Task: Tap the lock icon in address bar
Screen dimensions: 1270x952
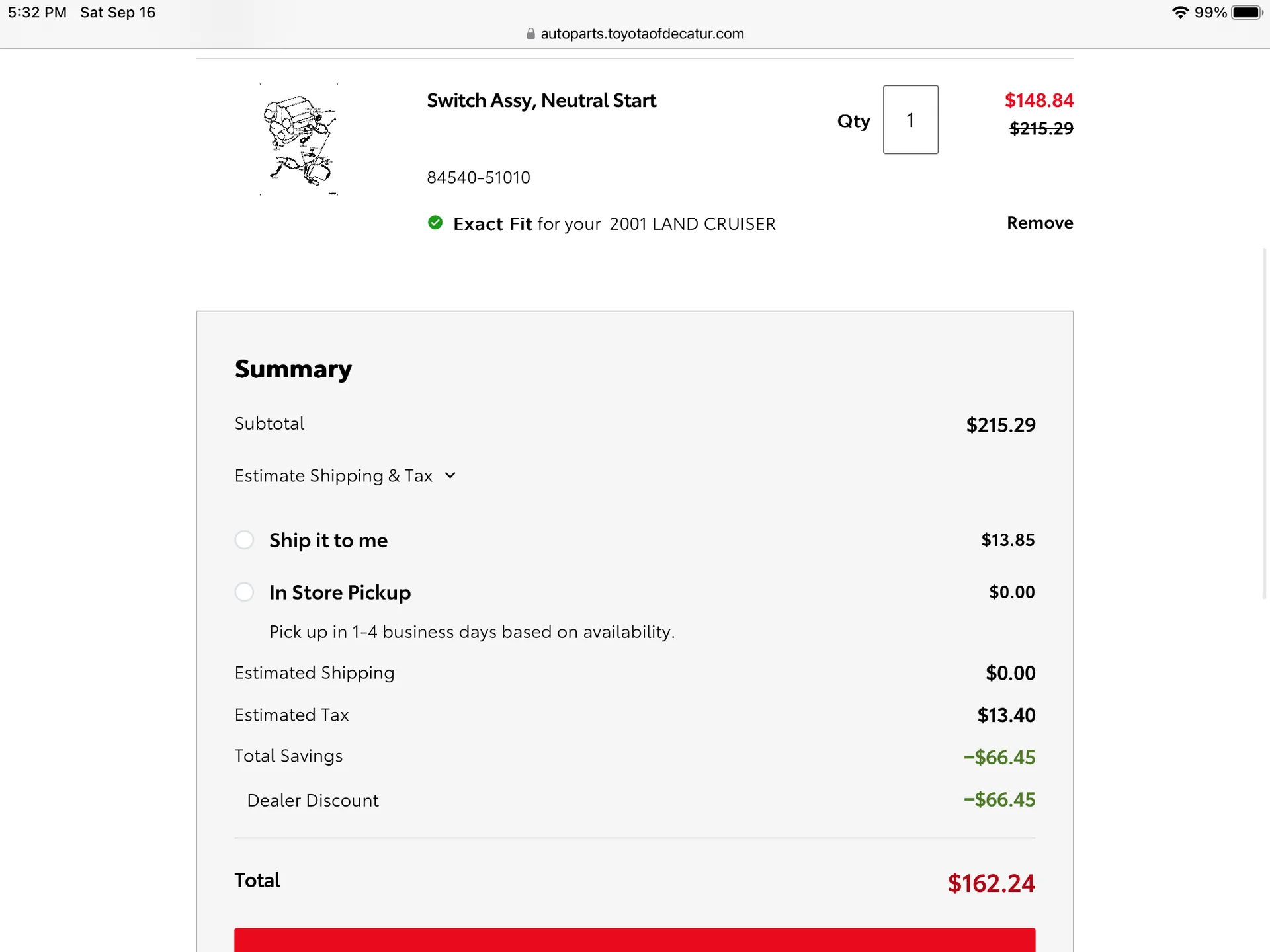Action: (530, 34)
